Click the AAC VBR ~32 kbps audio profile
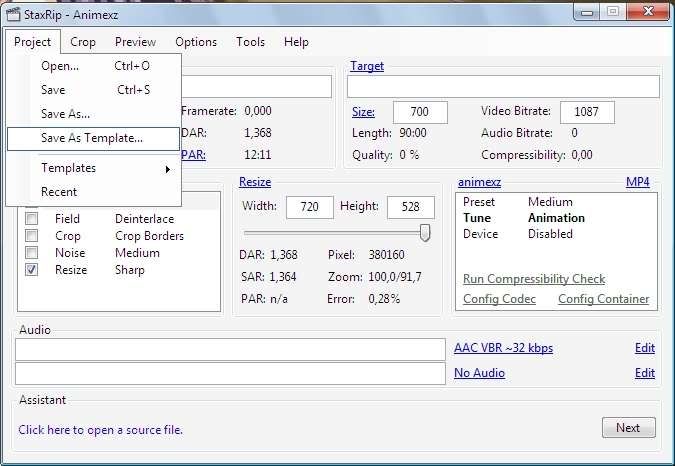 click(503, 348)
